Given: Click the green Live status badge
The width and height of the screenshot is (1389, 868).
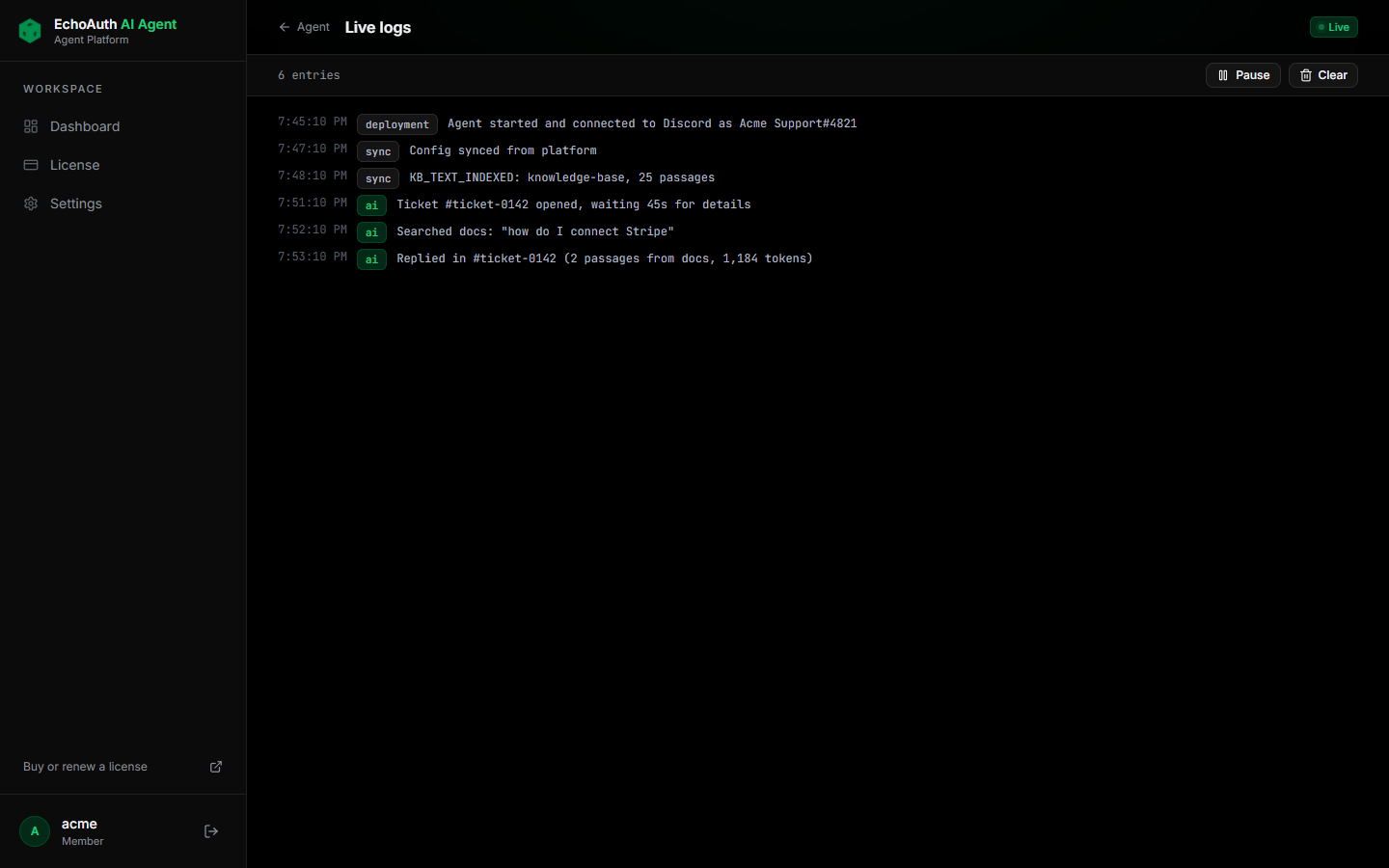Looking at the screenshot, I should tap(1334, 27).
